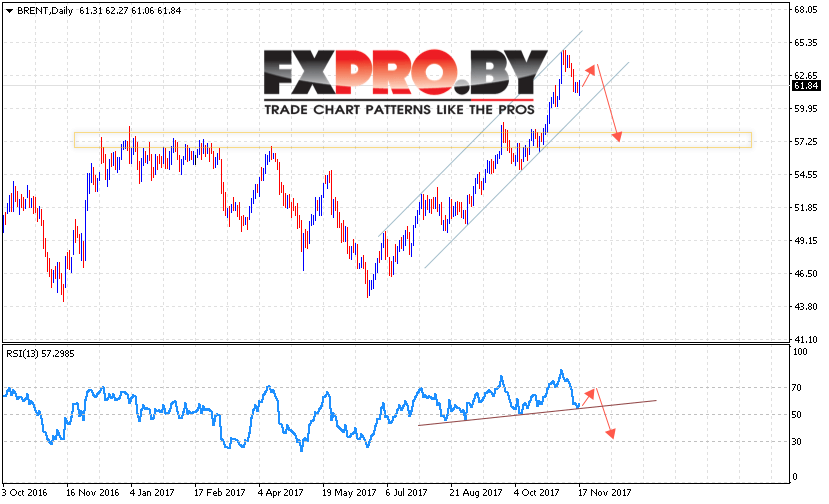Click the 21 Aug 2017 date label
Viewport: 829px width, 504px height.
tap(476, 493)
